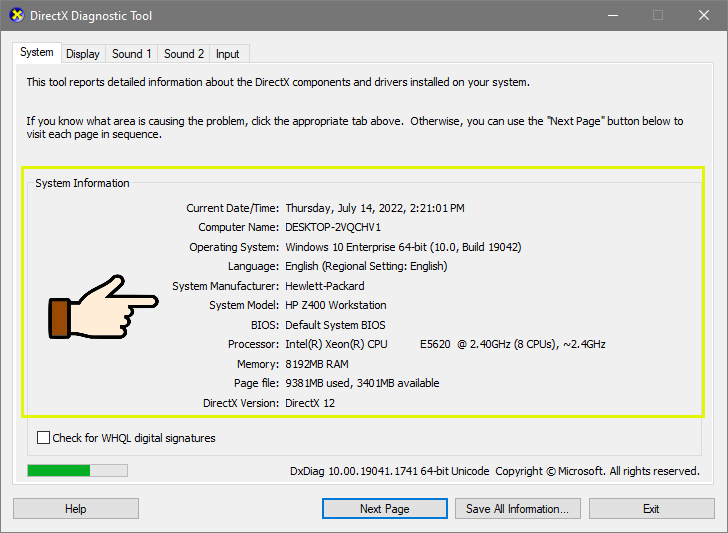728x533 pixels.
Task: Click the System Information group label
Action: tap(82, 183)
